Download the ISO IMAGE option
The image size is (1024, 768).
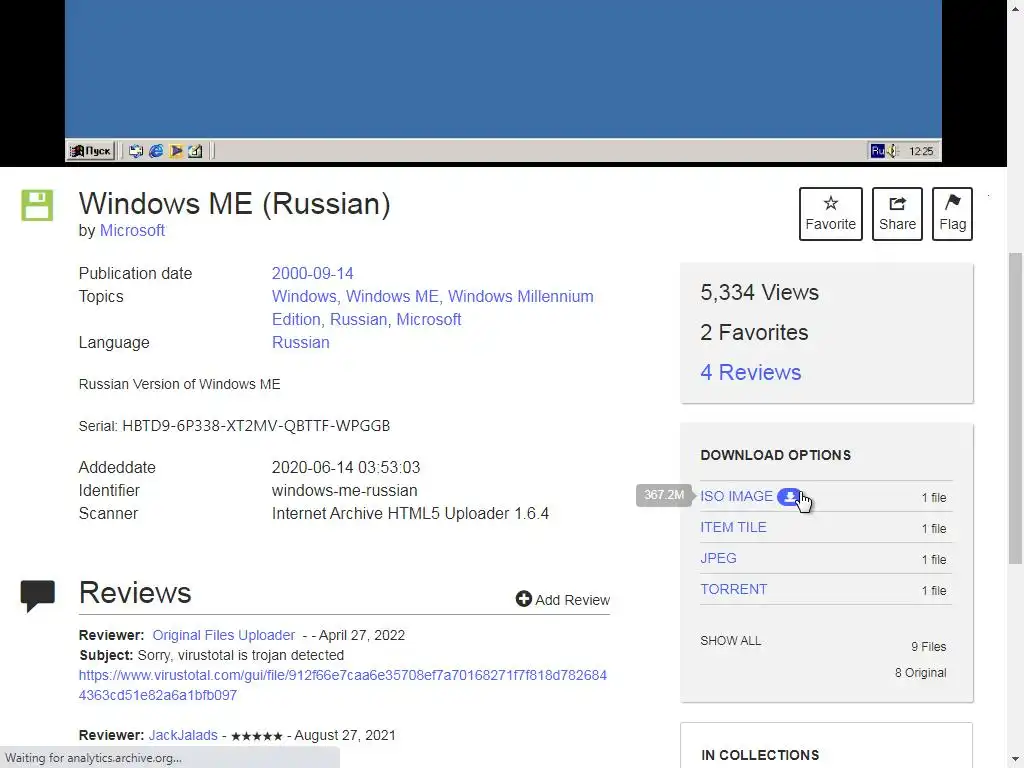(x=736, y=496)
